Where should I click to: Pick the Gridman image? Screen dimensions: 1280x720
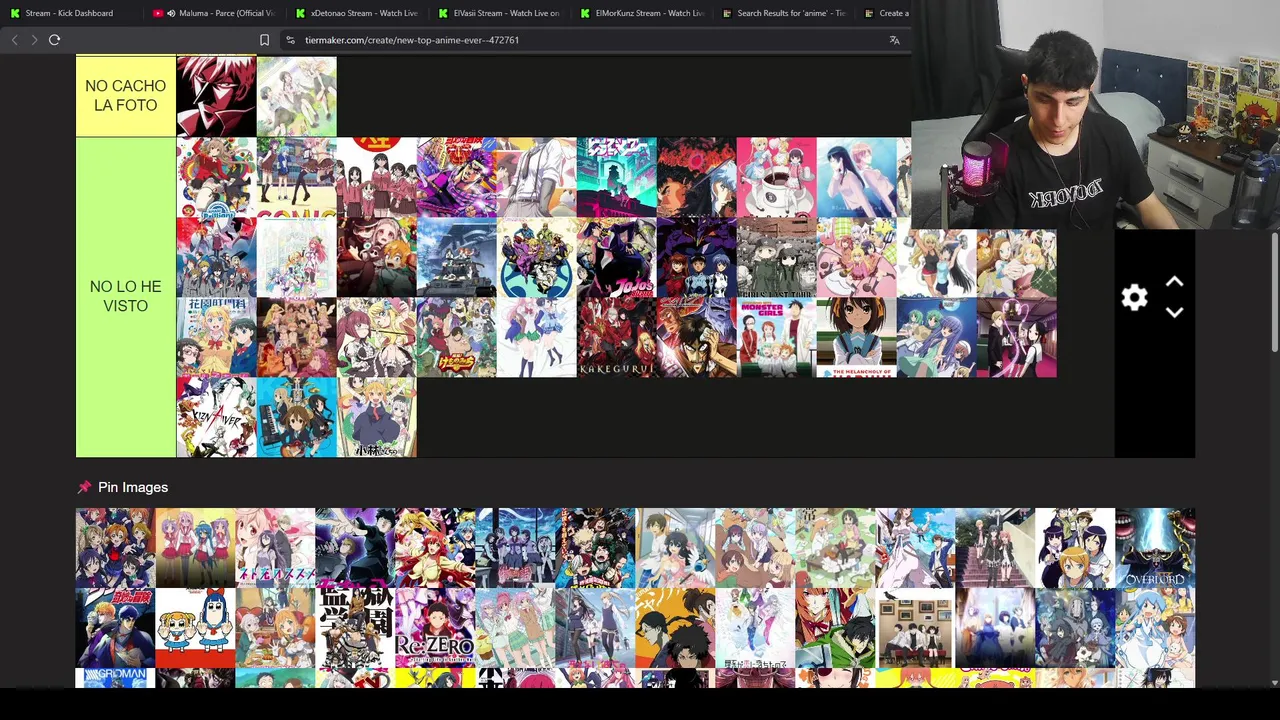click(x=115, y=678)
